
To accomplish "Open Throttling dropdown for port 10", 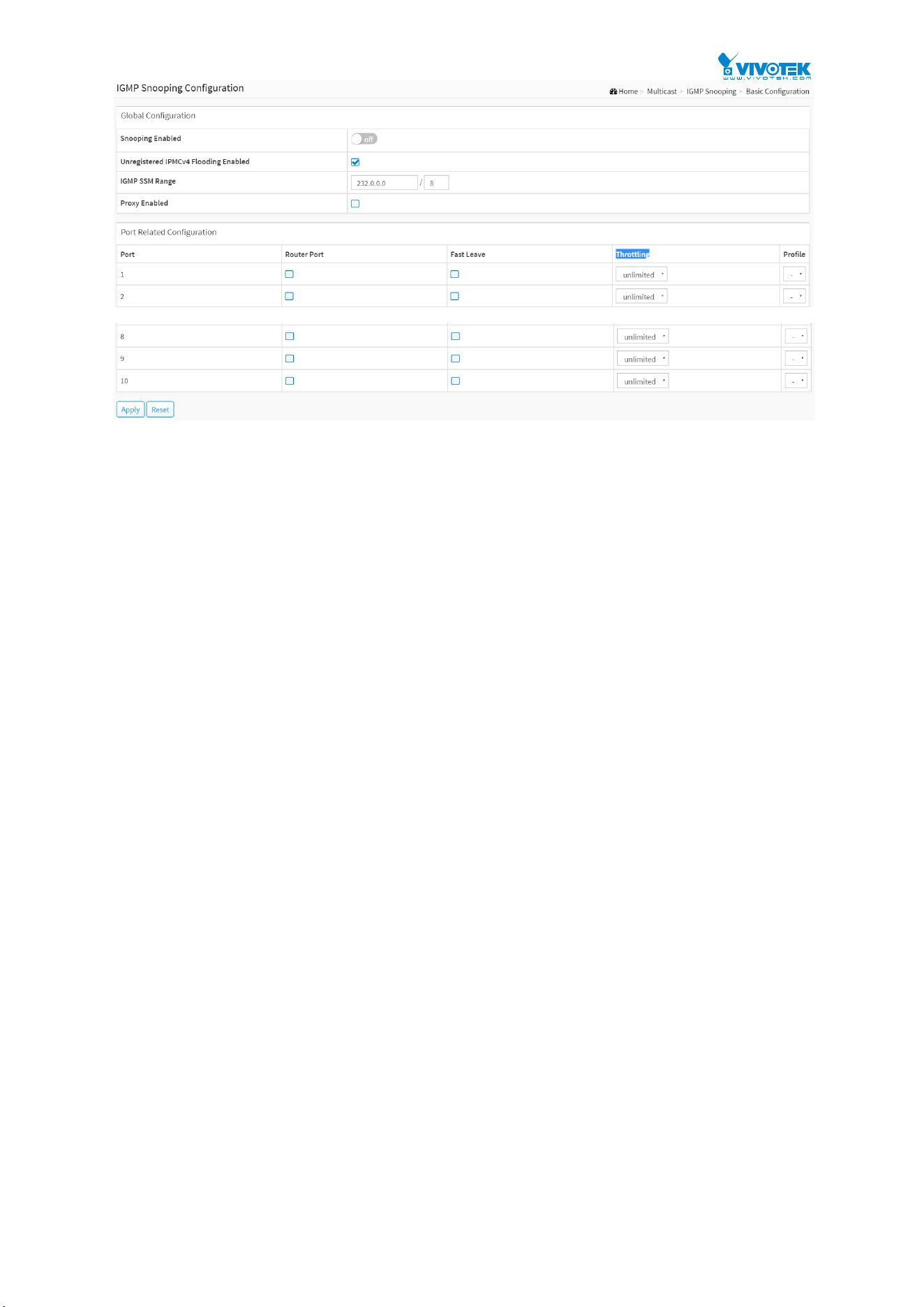I will click(643, 381).
